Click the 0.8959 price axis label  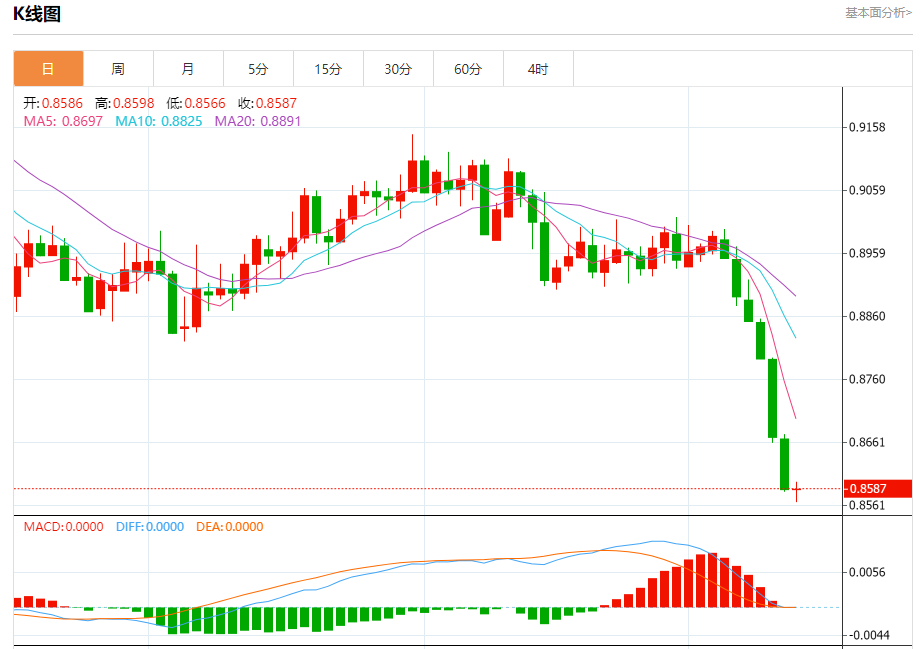tap(867, 253)
